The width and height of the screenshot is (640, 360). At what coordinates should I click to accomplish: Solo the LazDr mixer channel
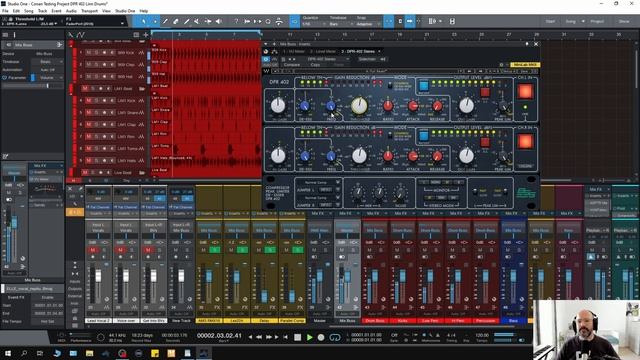click(242, 250)
